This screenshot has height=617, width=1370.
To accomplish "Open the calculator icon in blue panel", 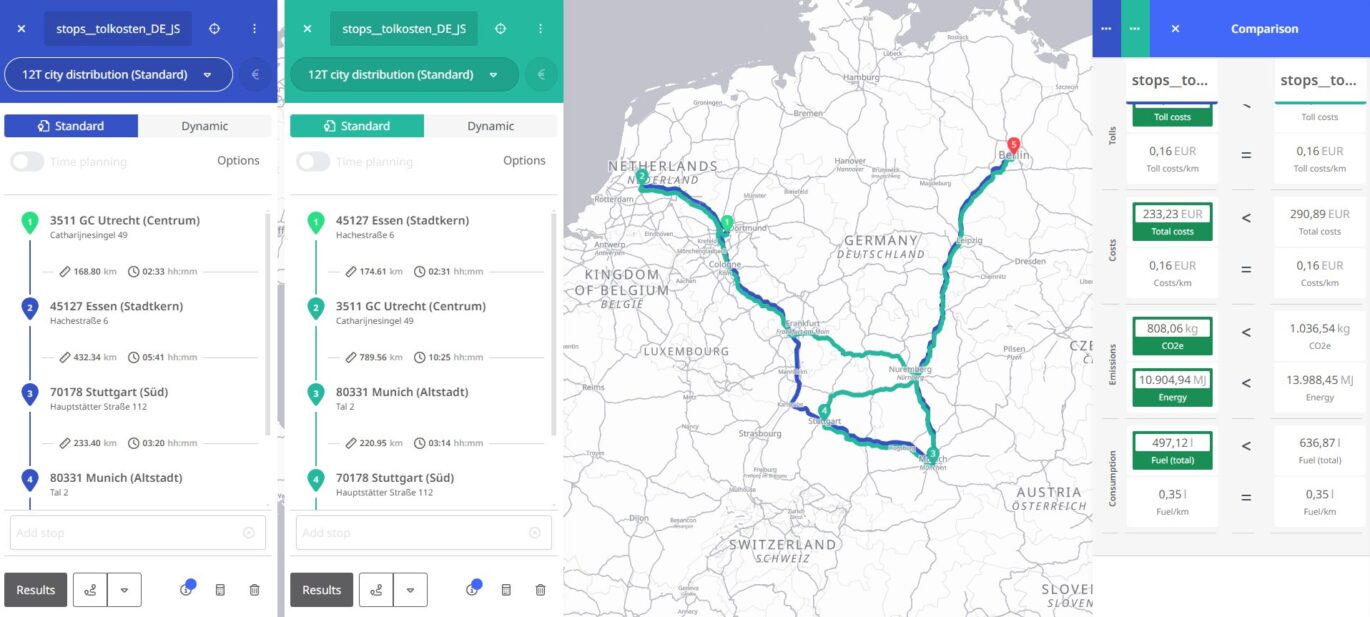I will (x=220, y=590).
